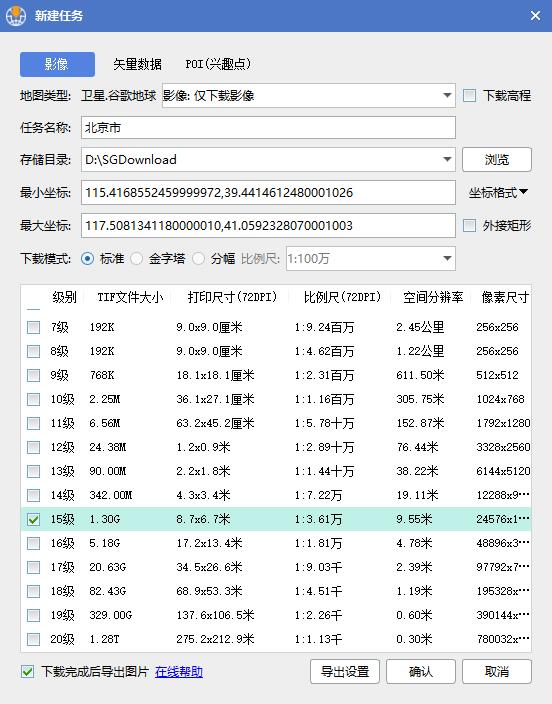Expand the 存储目录 D:\SGDownload dropdown
The height and width of the screenshot is (704, 552).
447,159
